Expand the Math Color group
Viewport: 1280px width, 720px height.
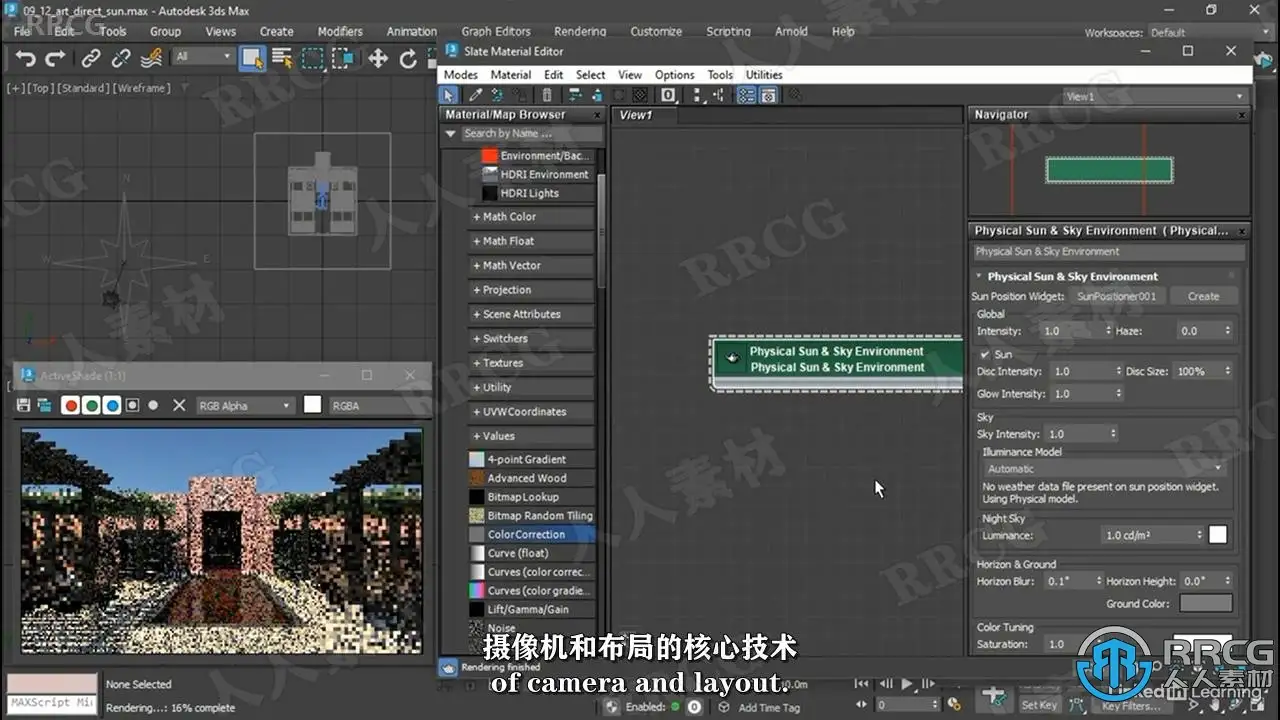pyautogui.click(x=531, y=217)
